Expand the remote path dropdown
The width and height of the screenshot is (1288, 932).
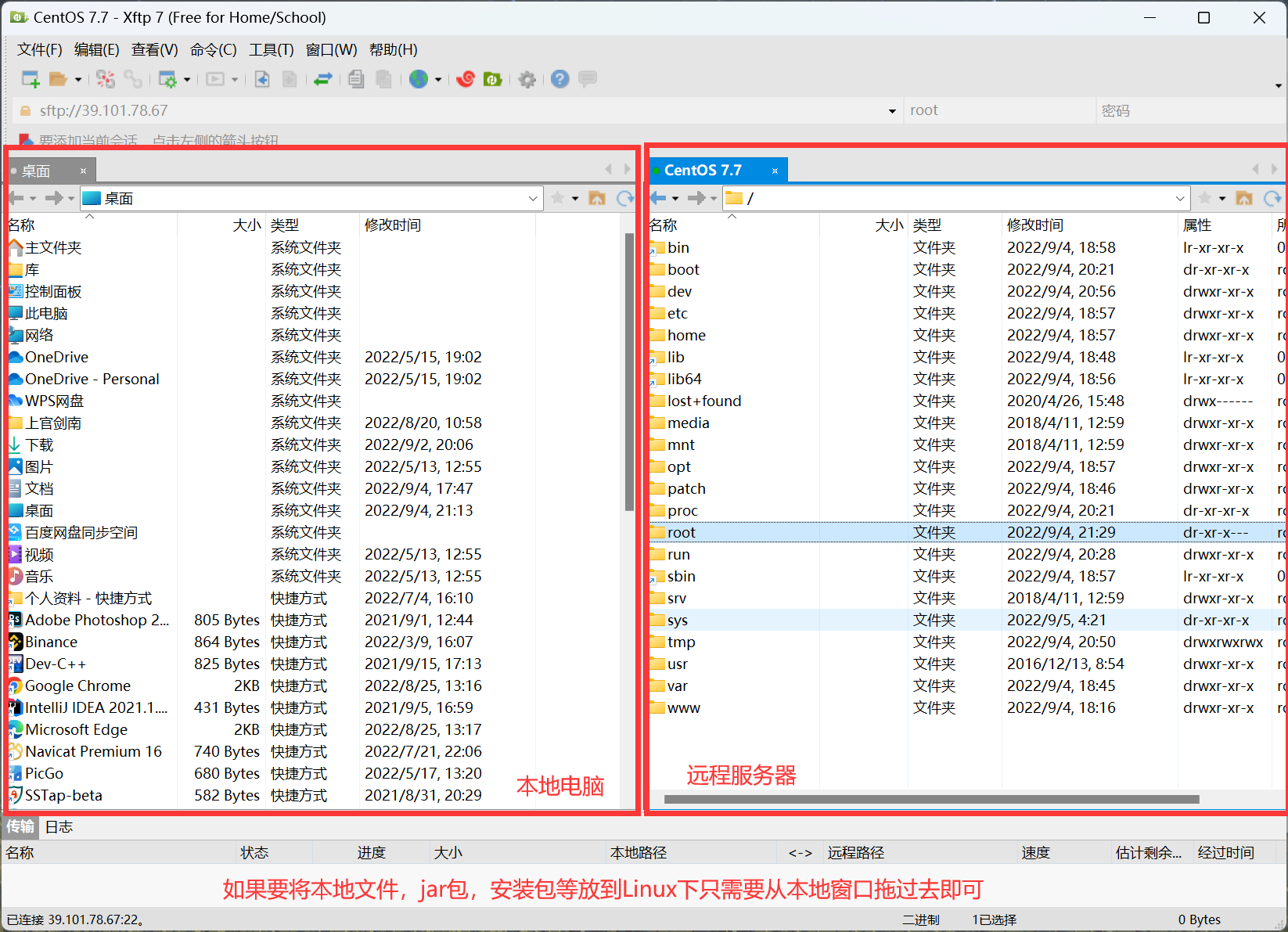coord(1180,199)
